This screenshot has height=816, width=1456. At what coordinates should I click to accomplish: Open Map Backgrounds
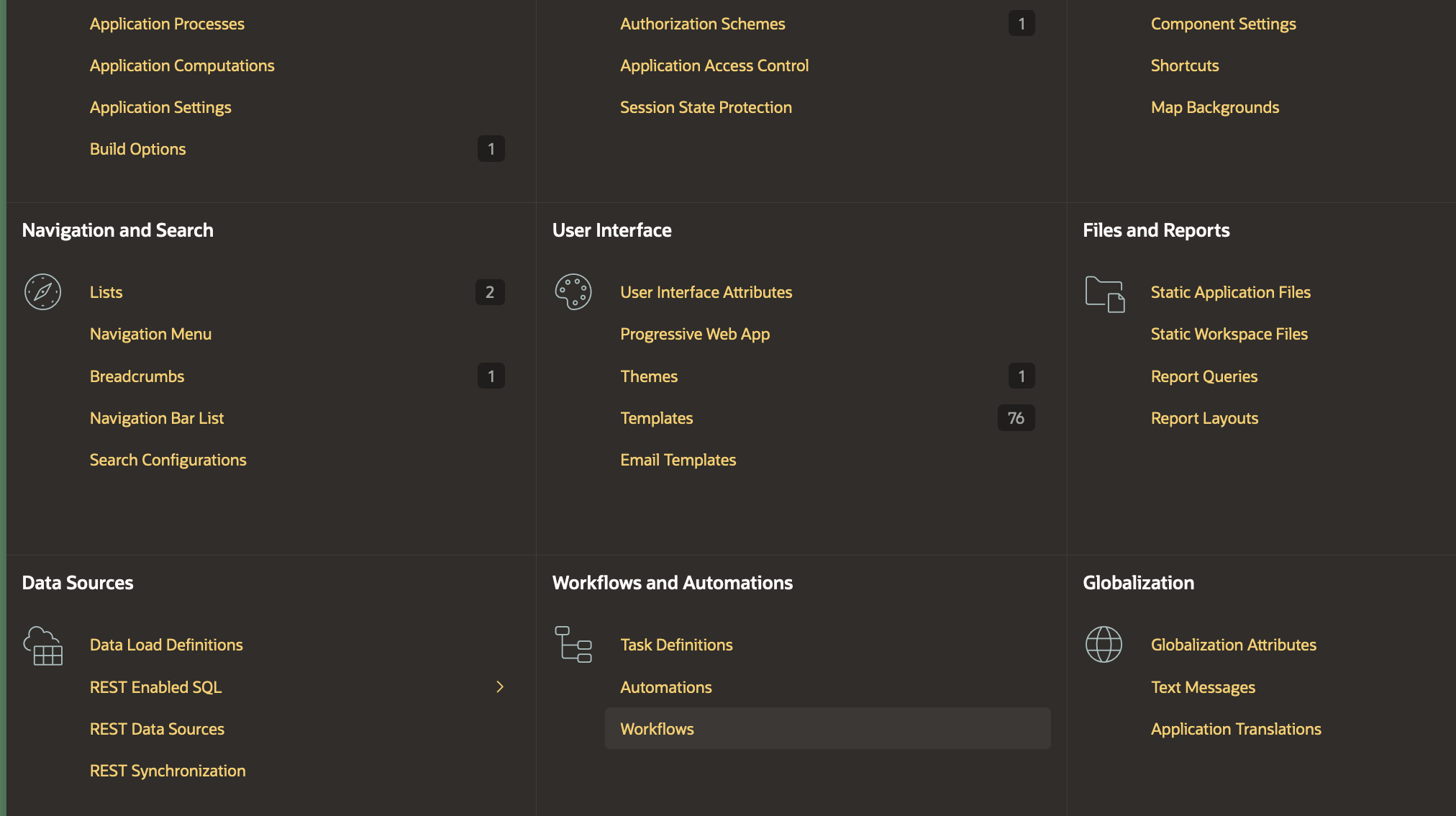click(1214, 107)
